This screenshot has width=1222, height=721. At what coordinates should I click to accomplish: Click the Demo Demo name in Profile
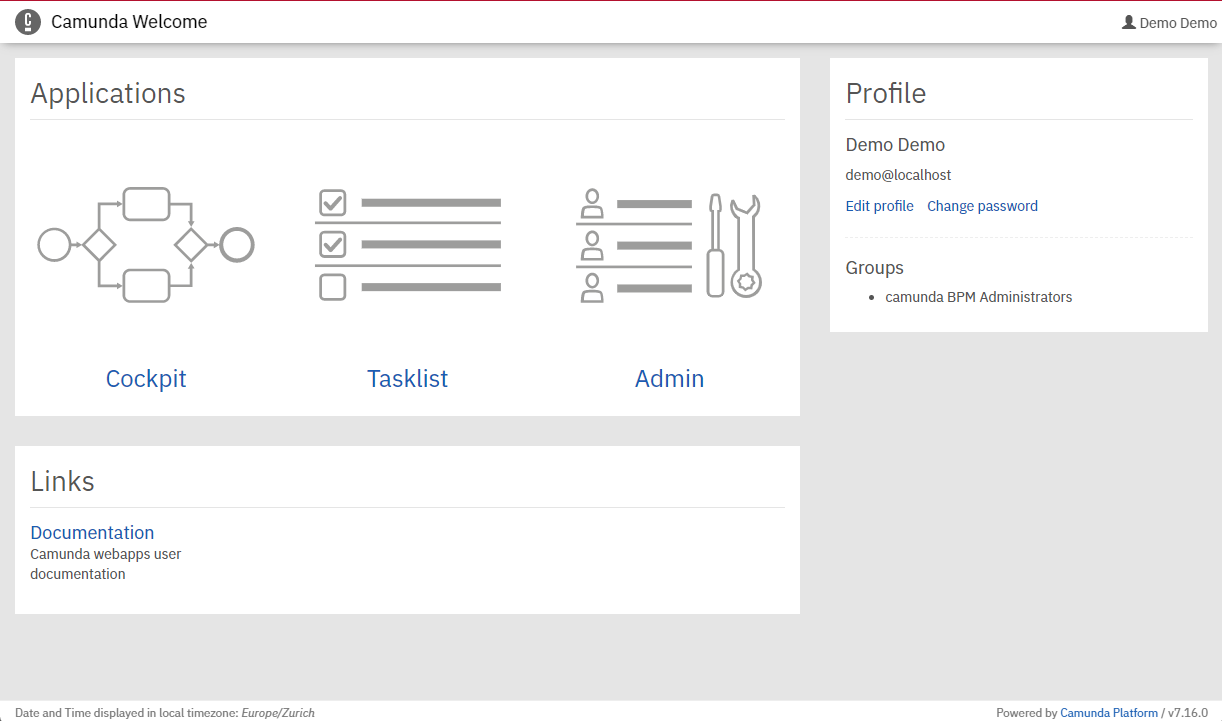tap(895, 145)
